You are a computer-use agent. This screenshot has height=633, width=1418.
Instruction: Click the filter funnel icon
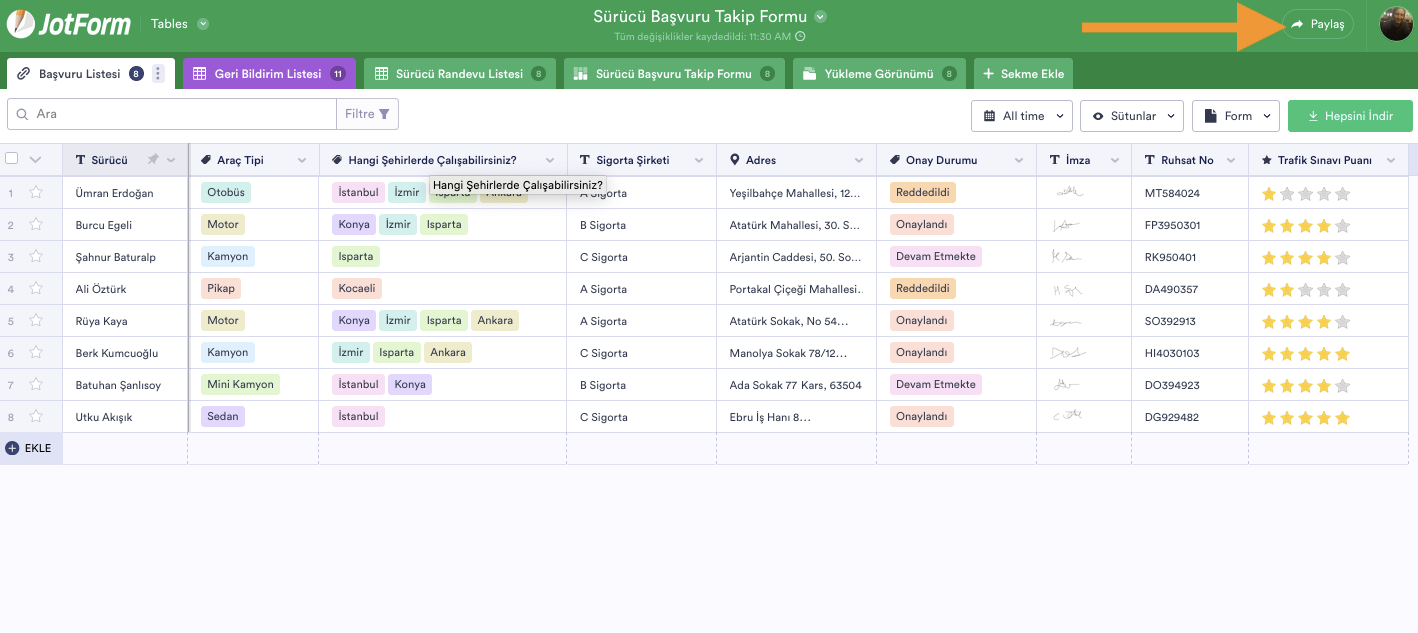coord(384,114)
